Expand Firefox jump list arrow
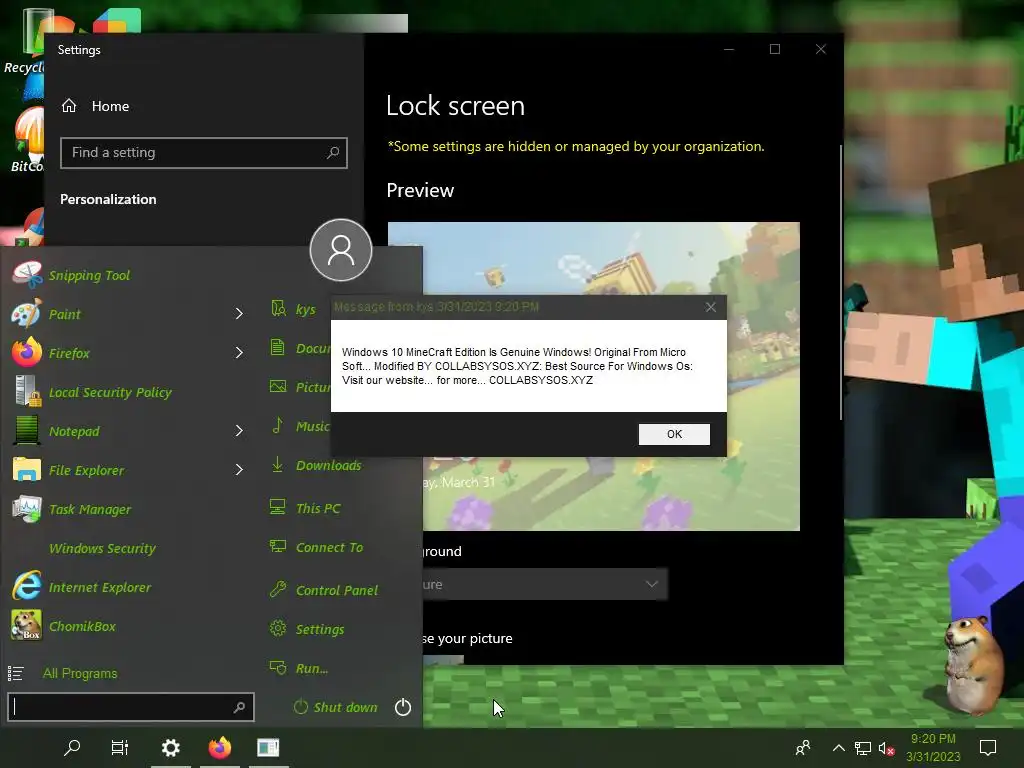Viewport: 1024px width, 768px height. coord(239,353)
